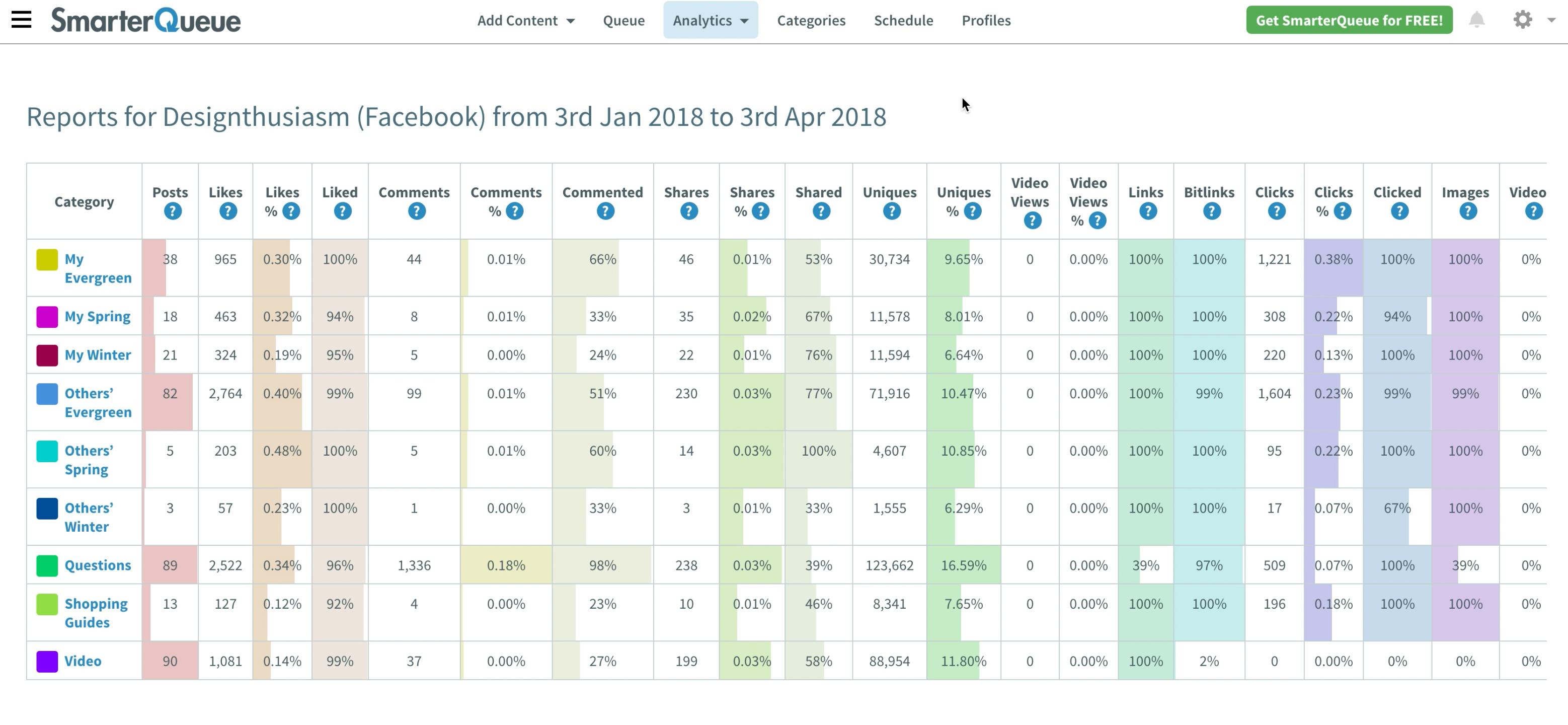Expand the Add Content dropdown

[x=526, y=20]
